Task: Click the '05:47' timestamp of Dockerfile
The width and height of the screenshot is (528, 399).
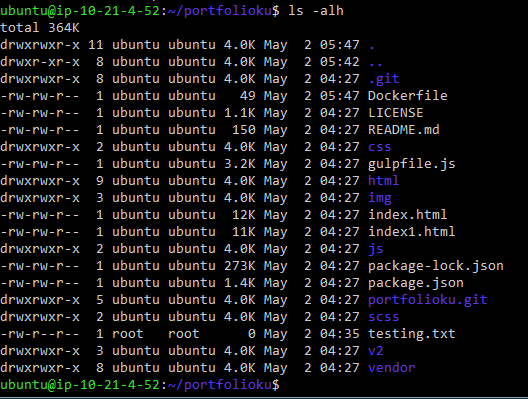Action: point(339,96)
